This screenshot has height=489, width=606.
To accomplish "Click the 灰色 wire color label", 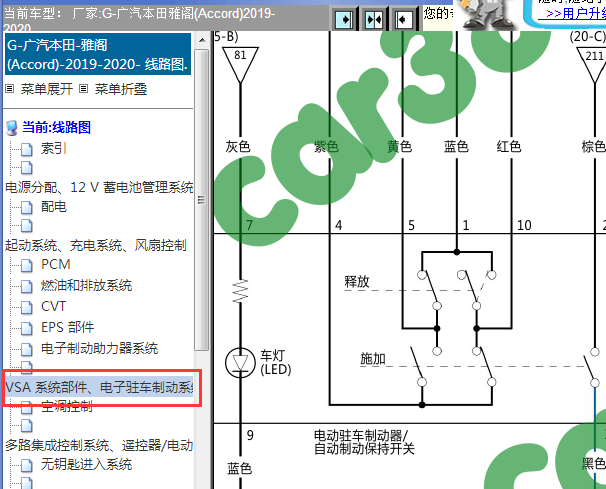I will (x=238, y=147).
